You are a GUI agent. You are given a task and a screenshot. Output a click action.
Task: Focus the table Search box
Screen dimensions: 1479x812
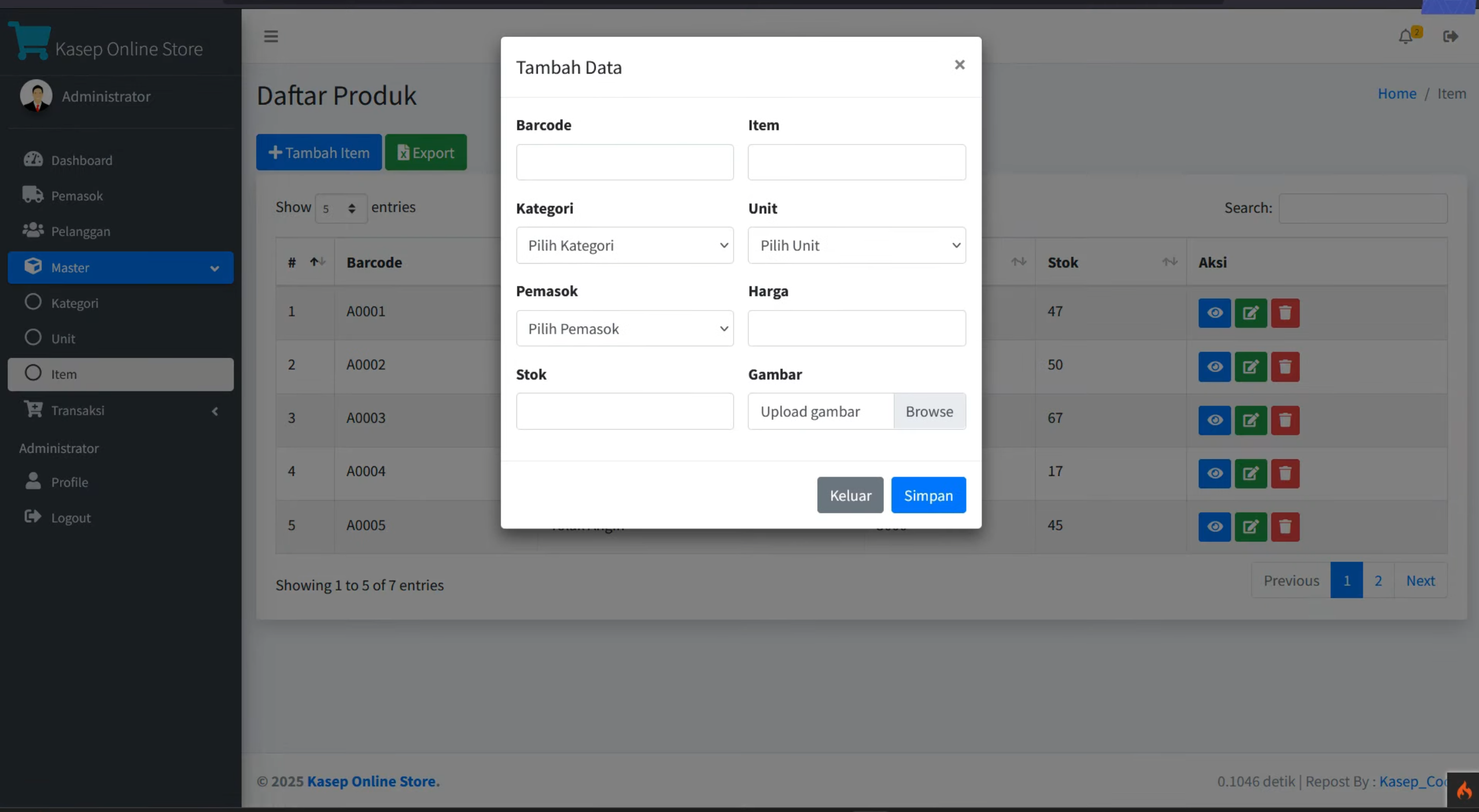pos(1363,208)
